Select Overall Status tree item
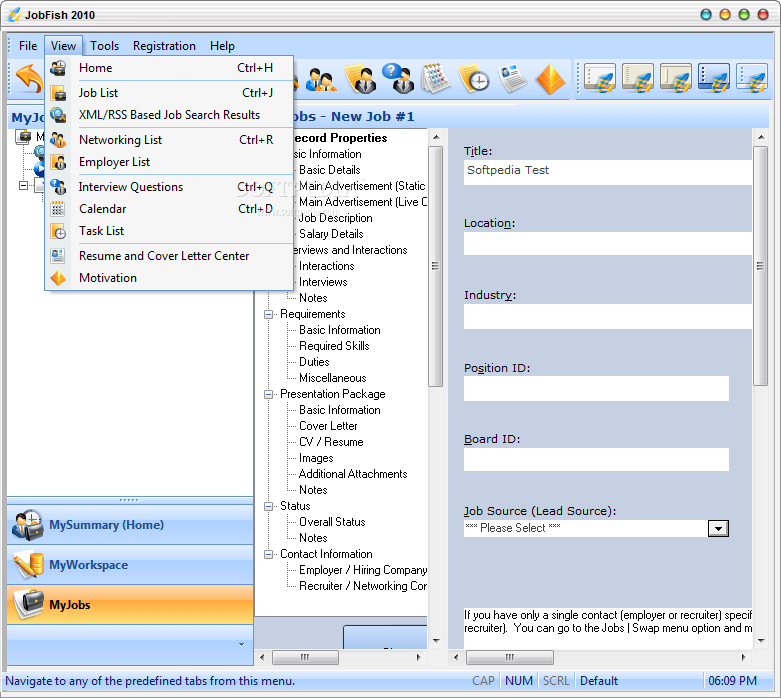This screenshot has height=698, width=781. pos(332,522)
